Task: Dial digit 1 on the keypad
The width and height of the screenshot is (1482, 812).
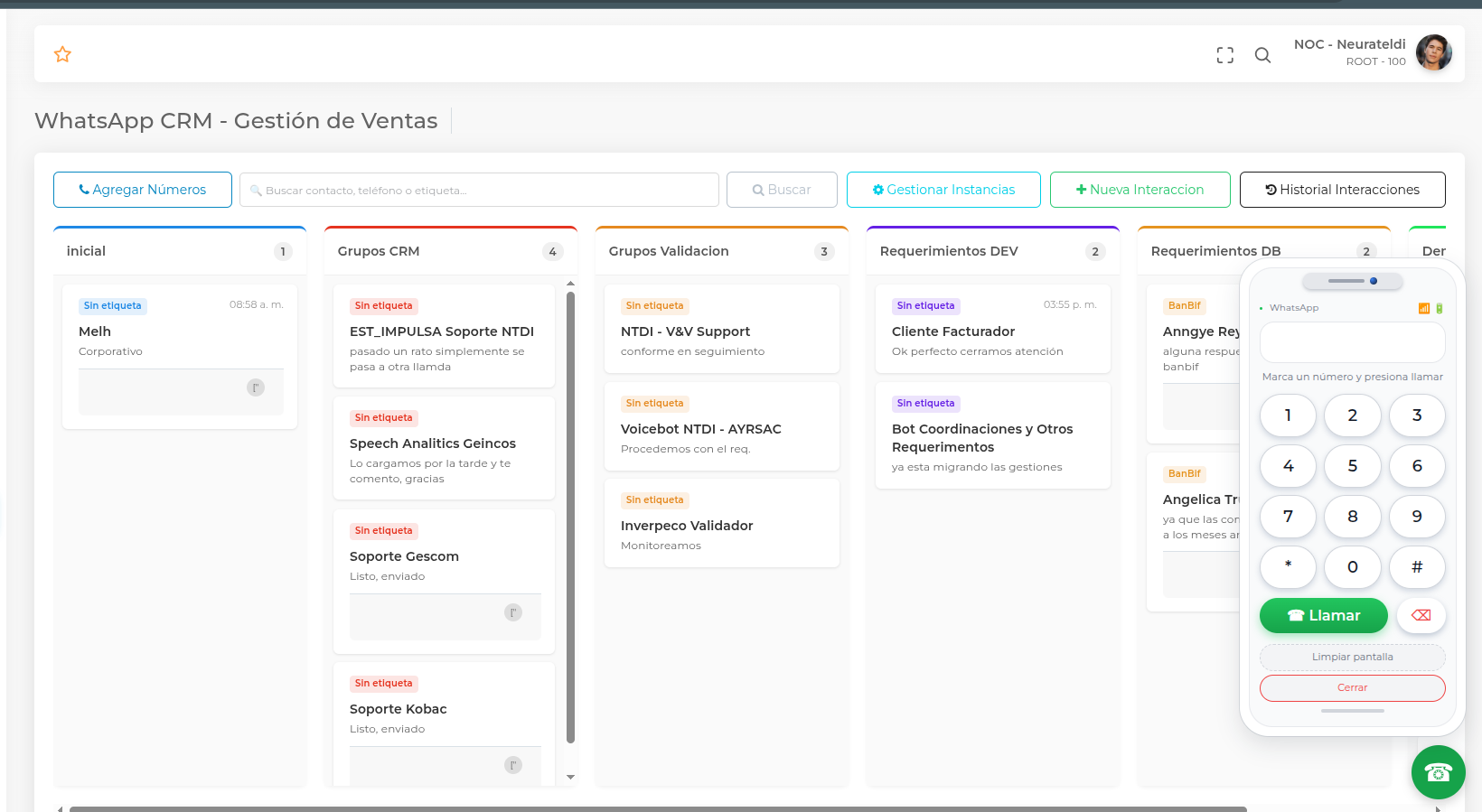Action: tap(1289, 415)
